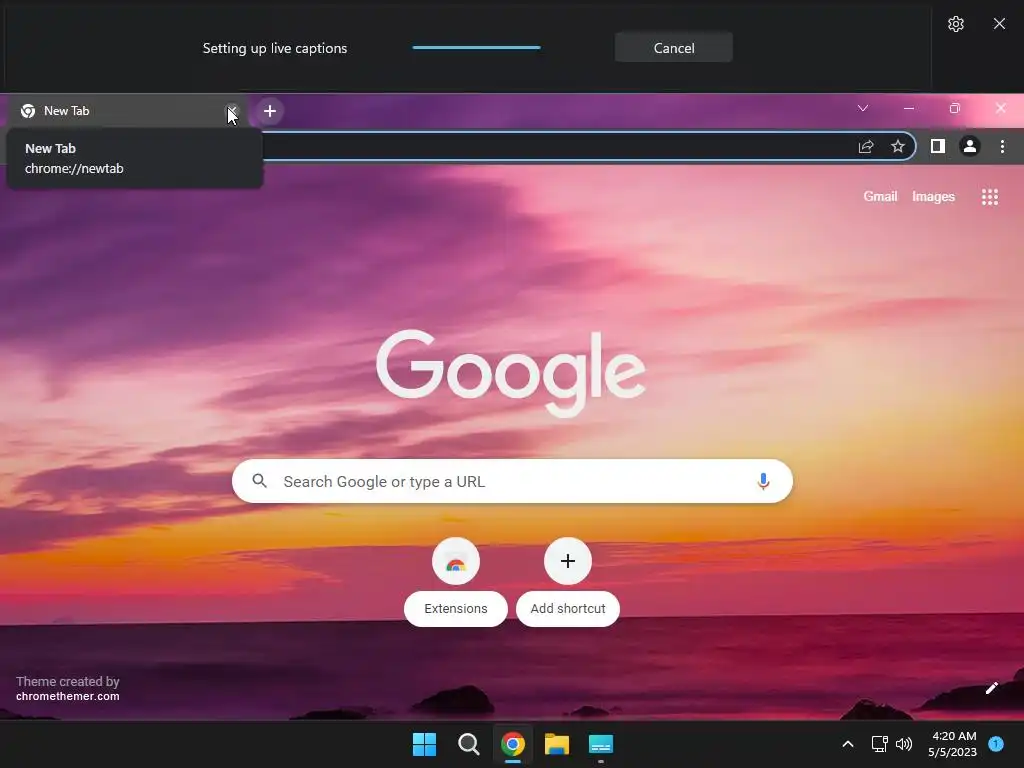Open the notification badge in the taskbar
Viewport: 1024px width, 768px height.
[996, 744]
